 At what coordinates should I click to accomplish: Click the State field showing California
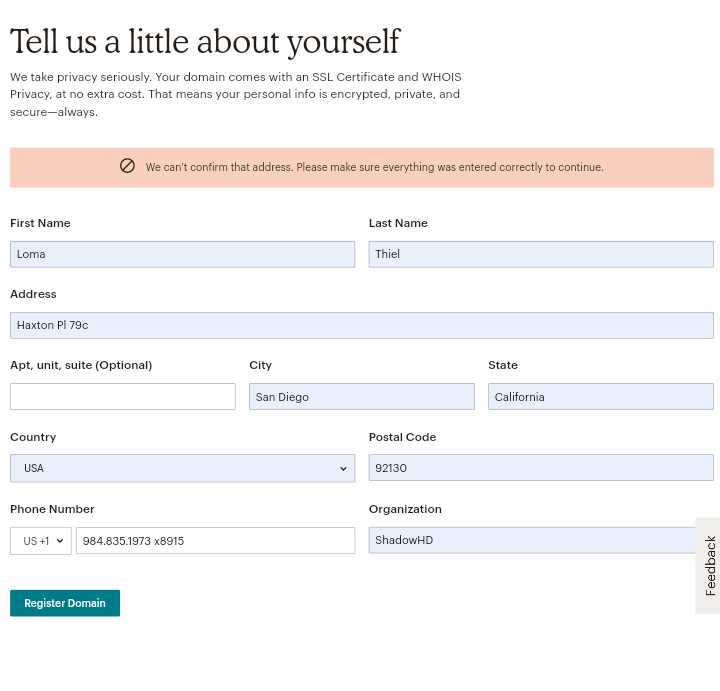click(x=600, y=397)
